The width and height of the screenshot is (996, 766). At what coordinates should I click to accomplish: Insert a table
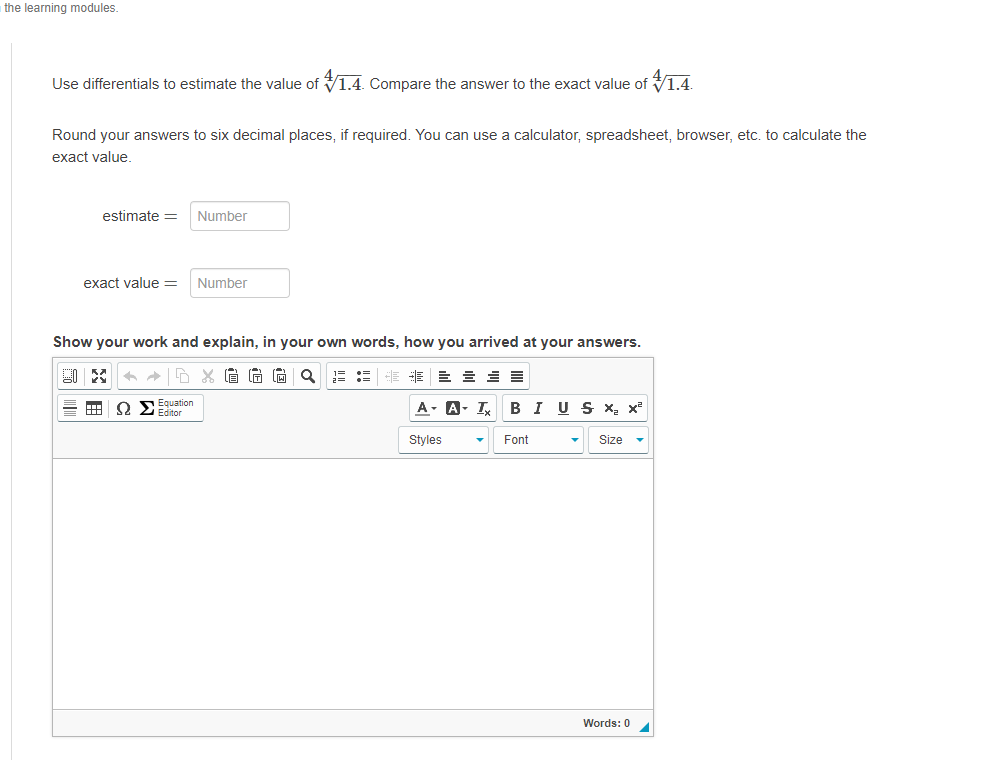coord(94,408)
